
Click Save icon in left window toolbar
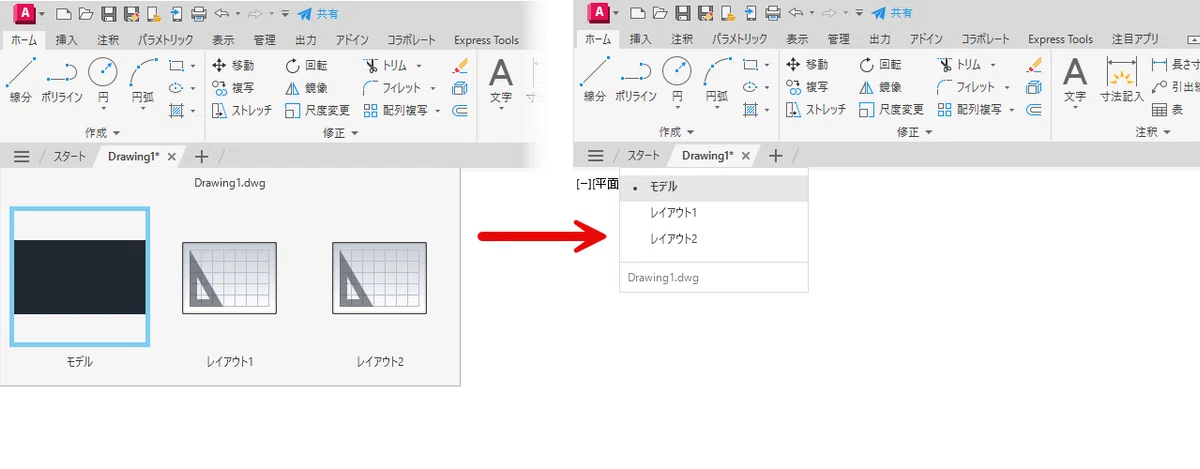tap(109, 14)
